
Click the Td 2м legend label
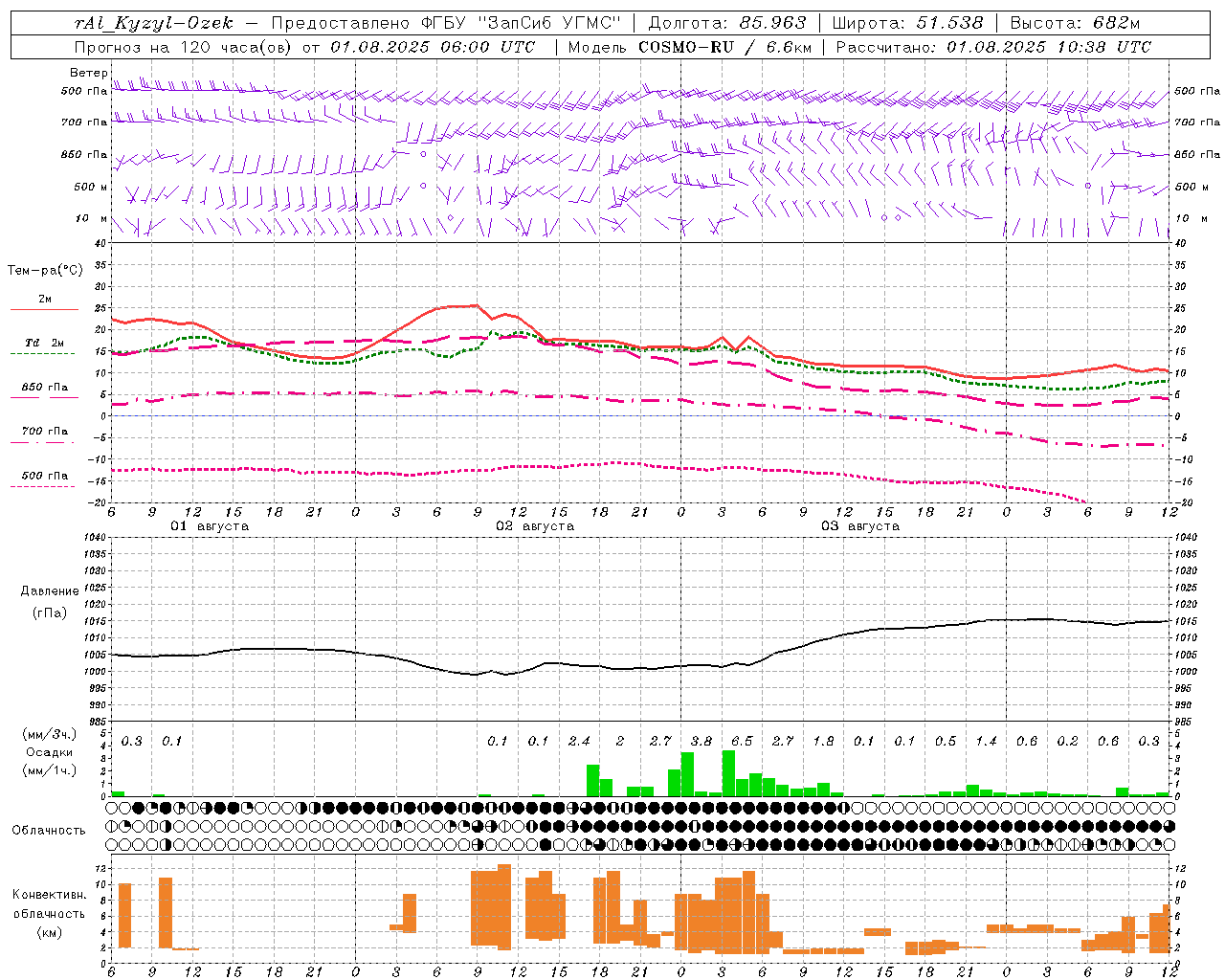45,343
